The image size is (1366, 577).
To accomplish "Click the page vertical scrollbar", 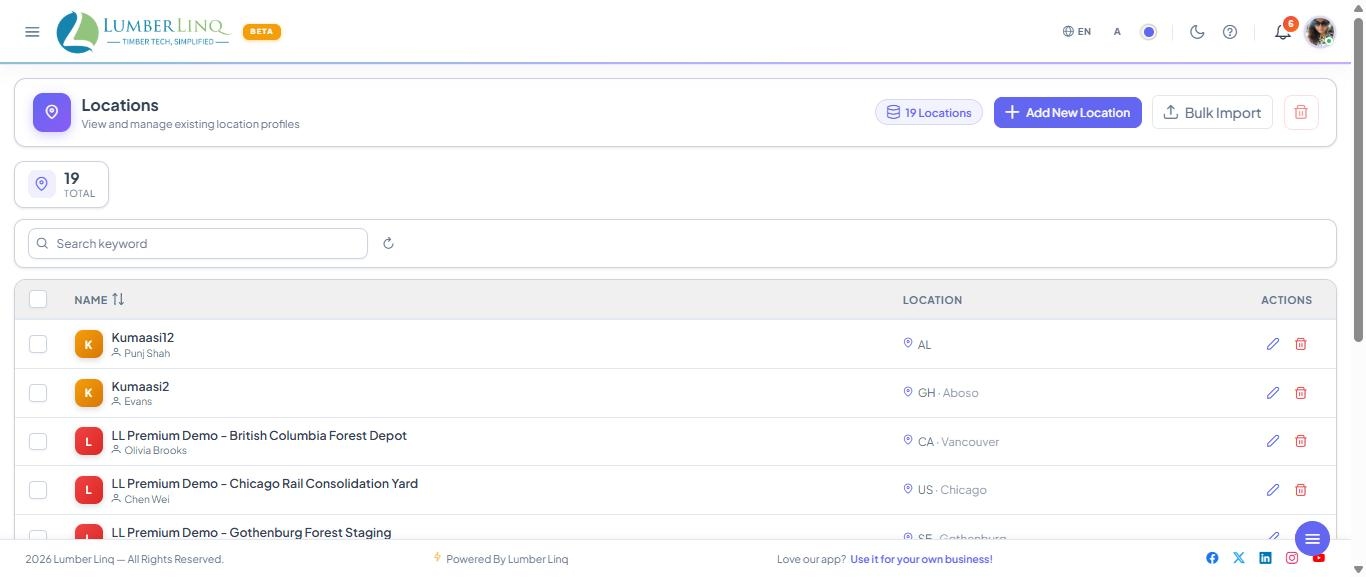I will tap(1358, 180).
